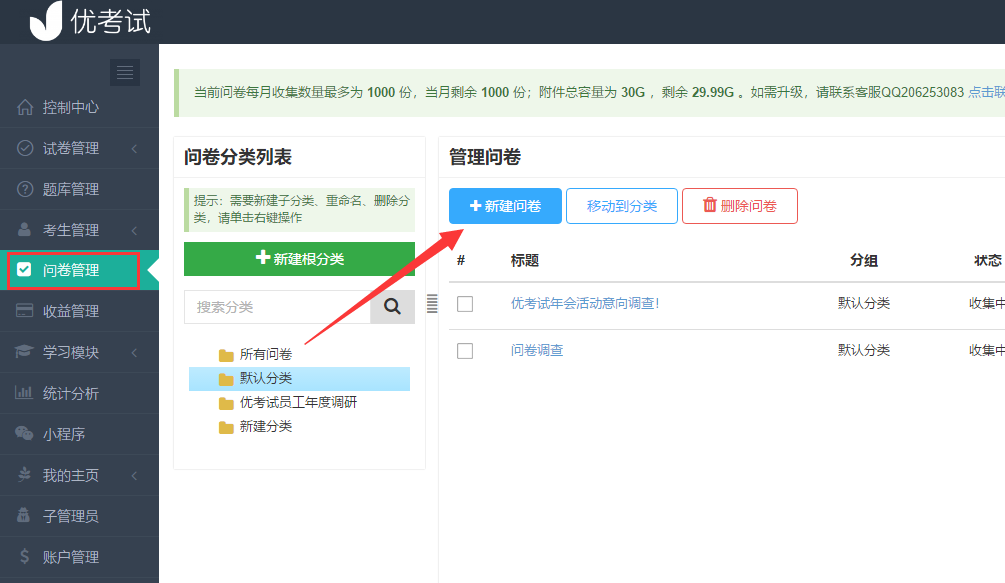Collapse sidebar with the hamburger icon

125,72
